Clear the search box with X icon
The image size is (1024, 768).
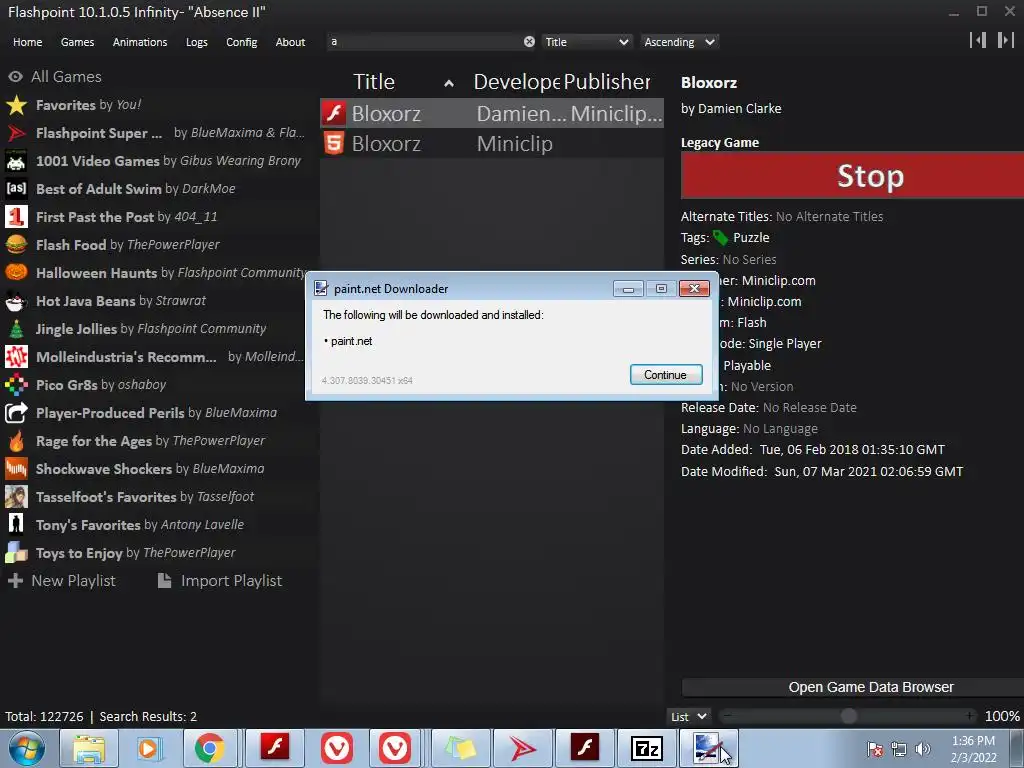[x=529, y=42]
